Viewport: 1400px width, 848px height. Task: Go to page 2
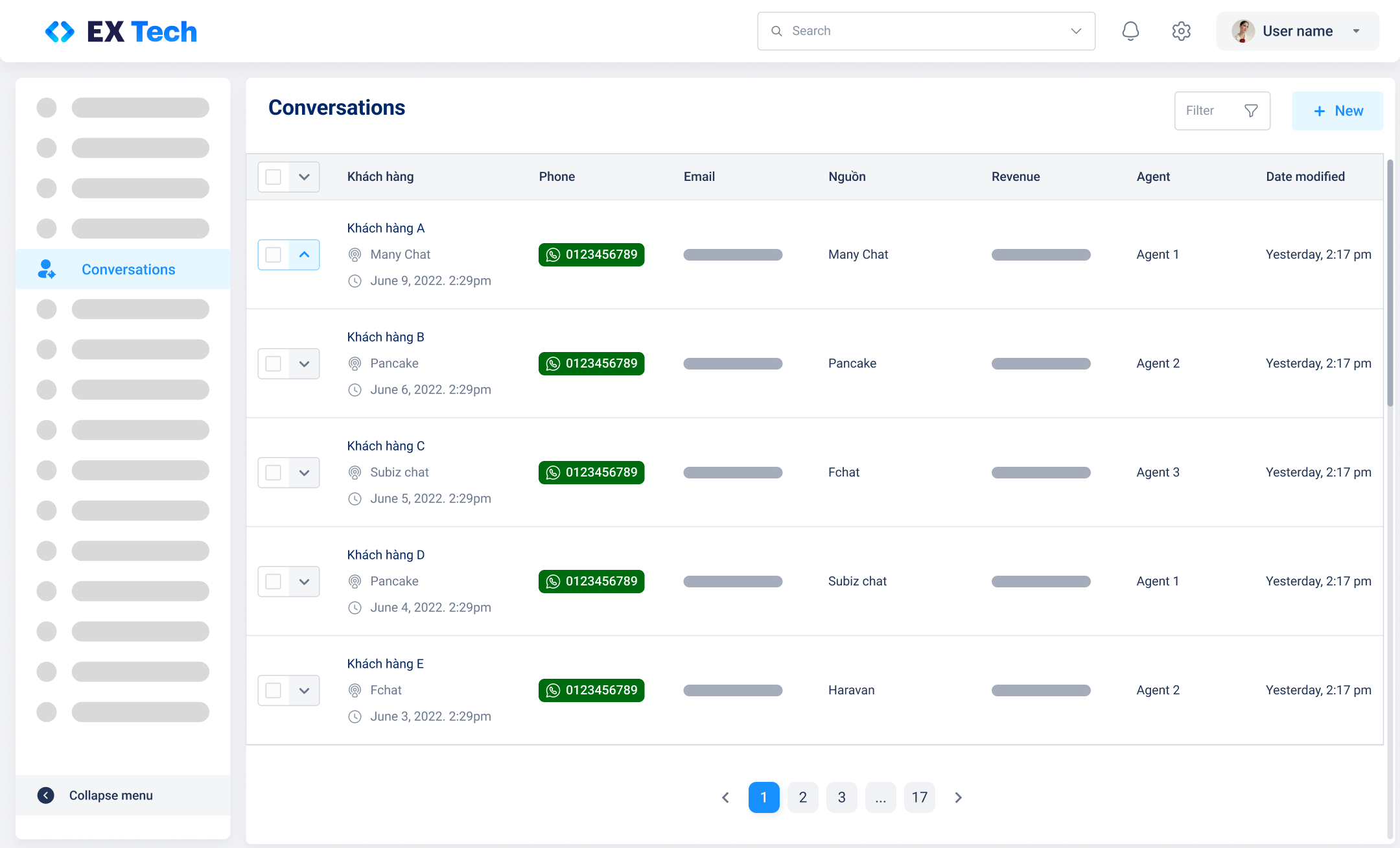tap(802, 797)
